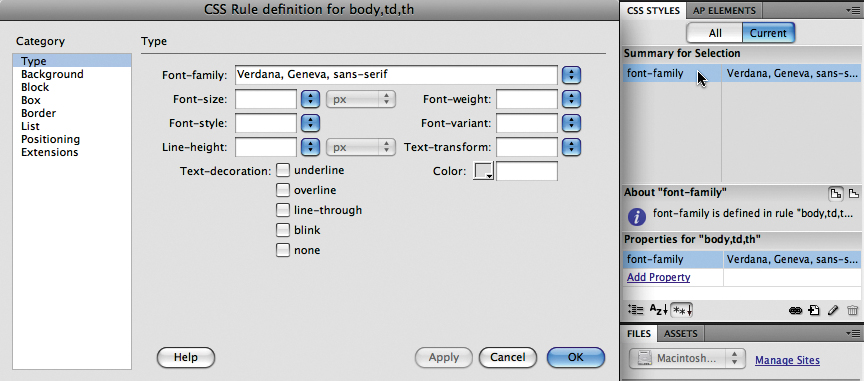Image resolution: width=864 pixels, height=381 pixels.
Task: Click the Line-height input field
Action: pos(266,147)
